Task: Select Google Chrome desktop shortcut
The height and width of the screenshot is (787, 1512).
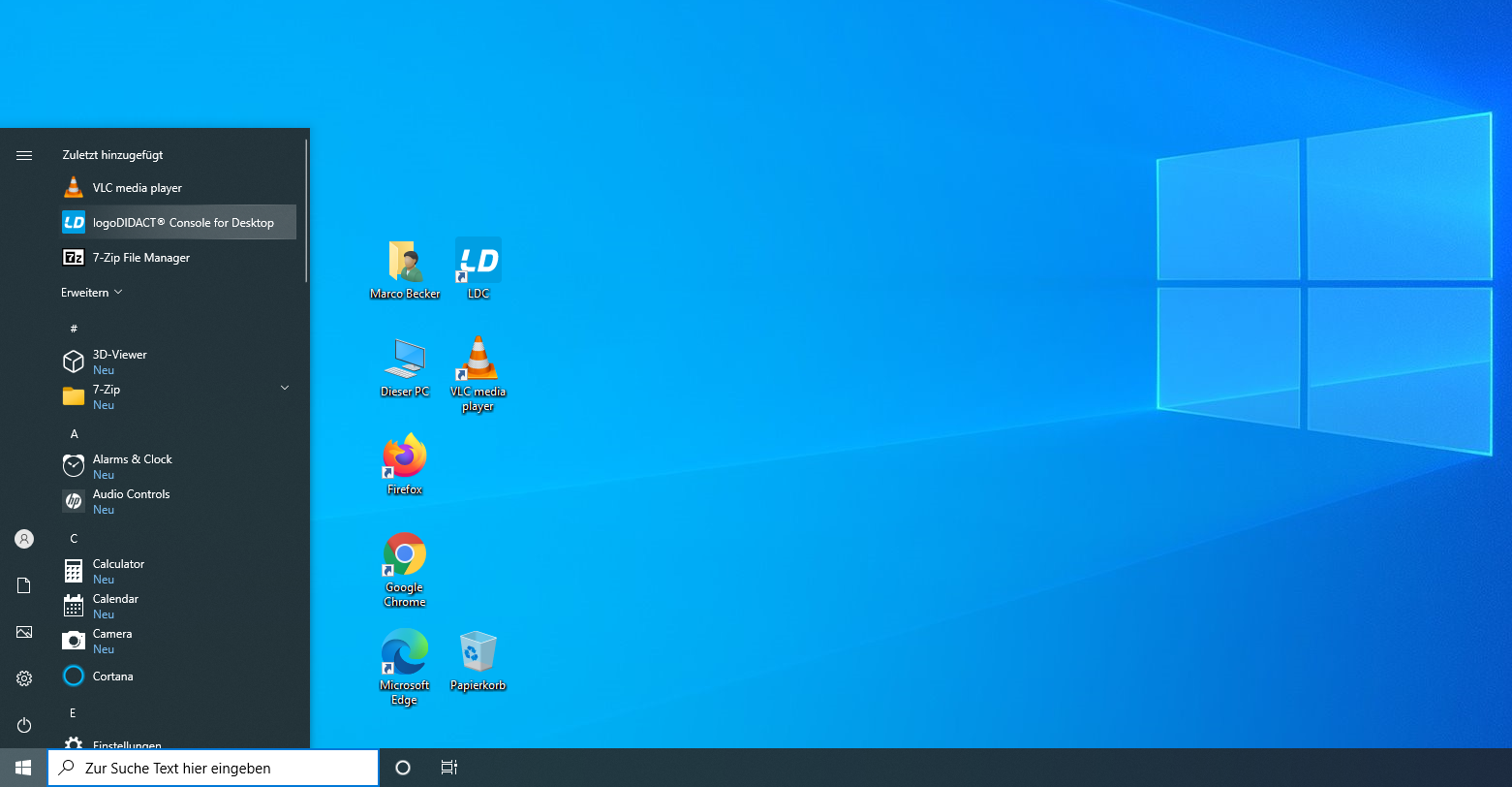Action: pyautogui.click(x=405, y=570)
